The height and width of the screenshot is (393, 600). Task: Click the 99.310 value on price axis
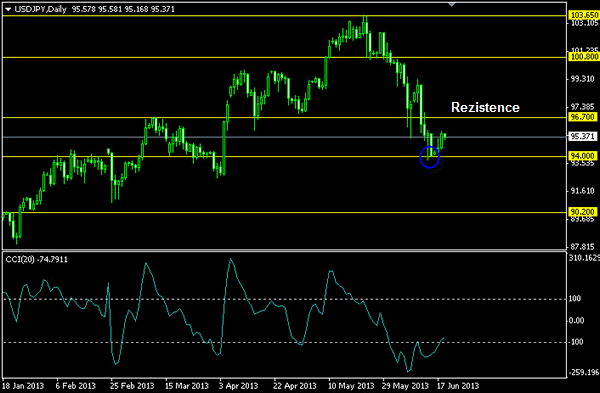582,79
